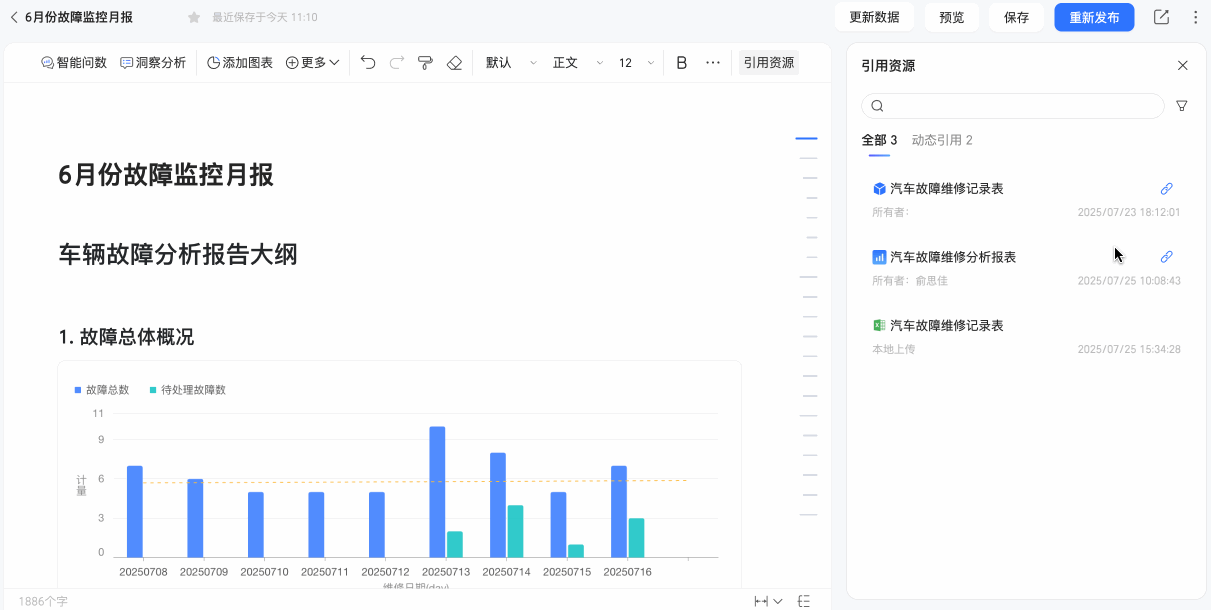Focus the resource search field
This screenshot has width=1211, height=610.
[1013, 106]
